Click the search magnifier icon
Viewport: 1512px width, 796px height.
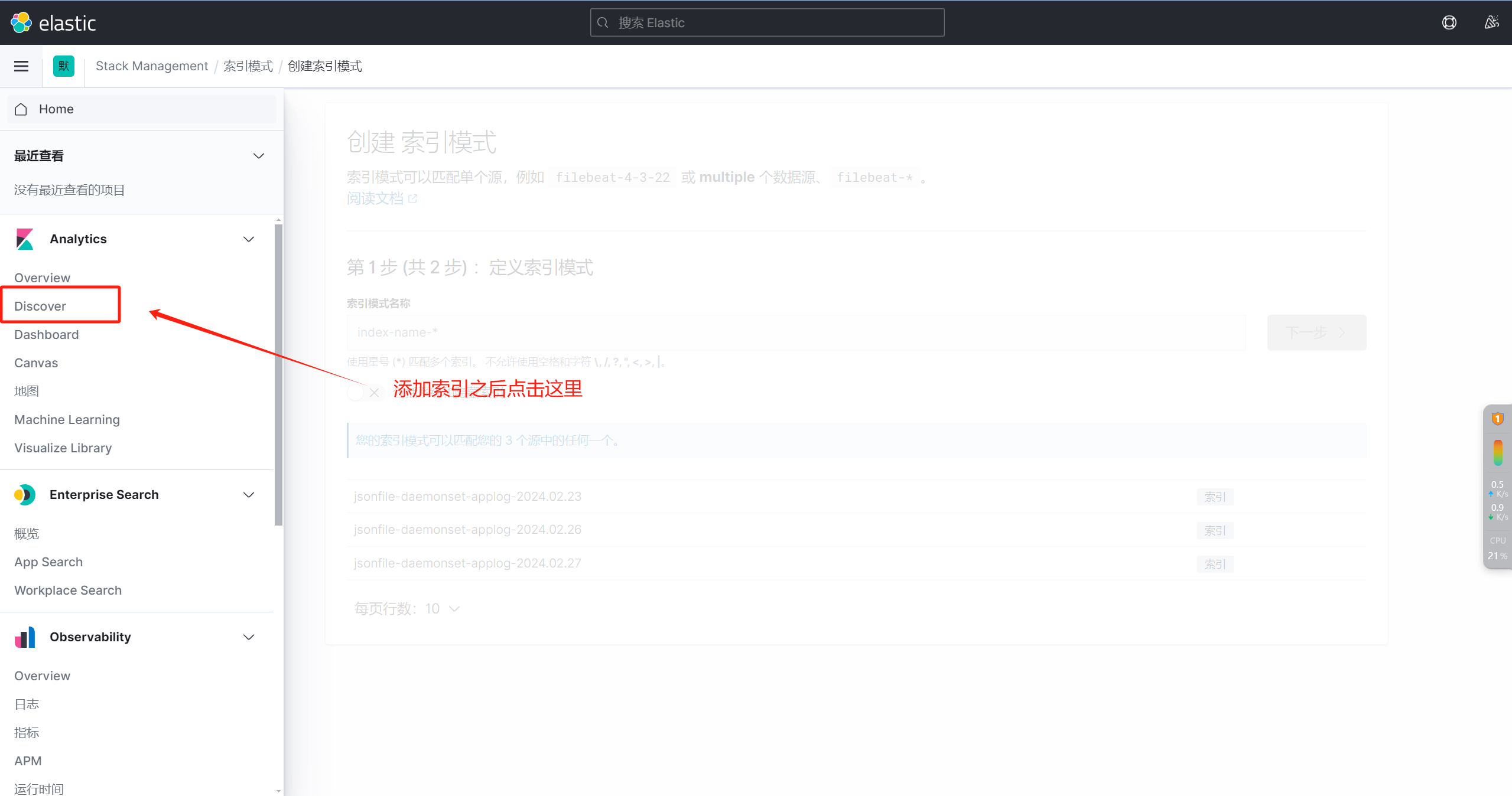point(603,22)
